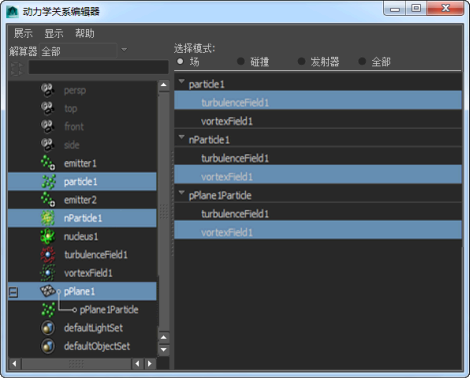Collapse the particle1 group in right panel
The width and height of the screenshot is (470, 378).
pyautogui.click(x=182, y=81)
